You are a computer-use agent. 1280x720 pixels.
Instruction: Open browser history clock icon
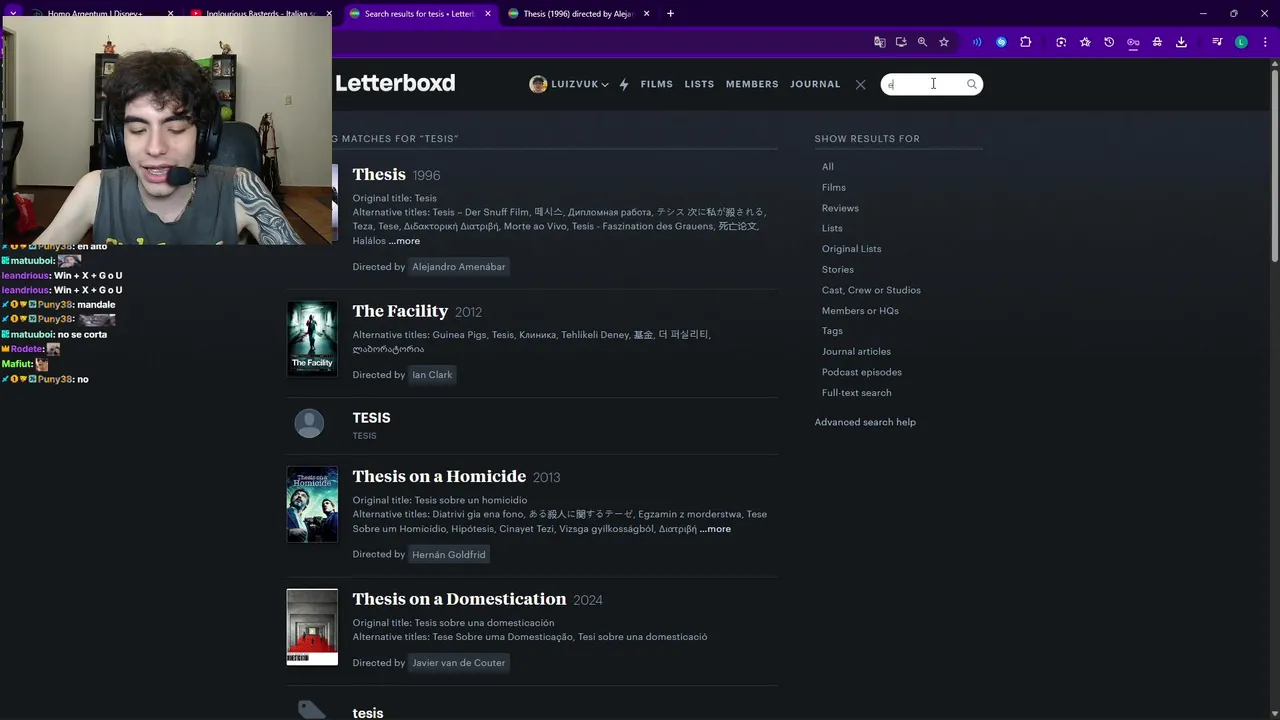1109,42
